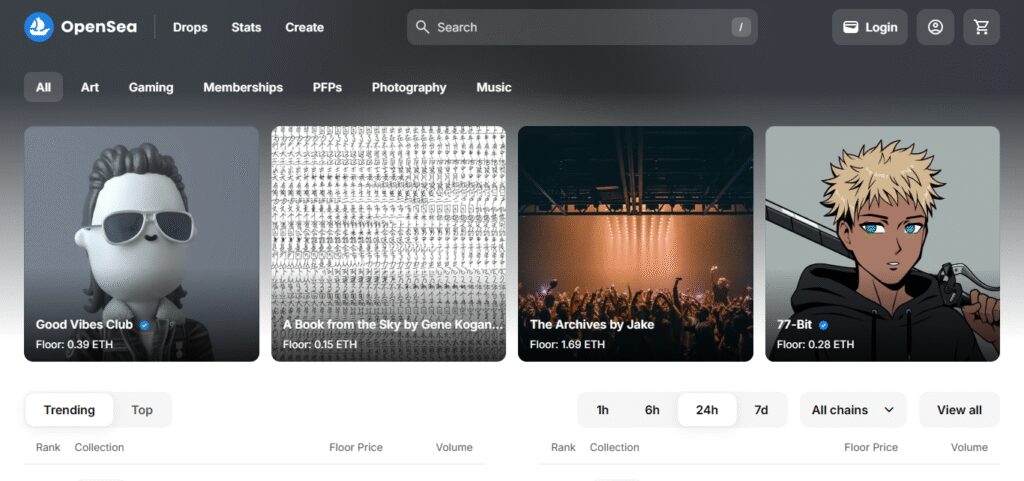This screenshot has height=481, width=1024.
Task: Click the wallet icon on Login button
Action: click(850, 27)
